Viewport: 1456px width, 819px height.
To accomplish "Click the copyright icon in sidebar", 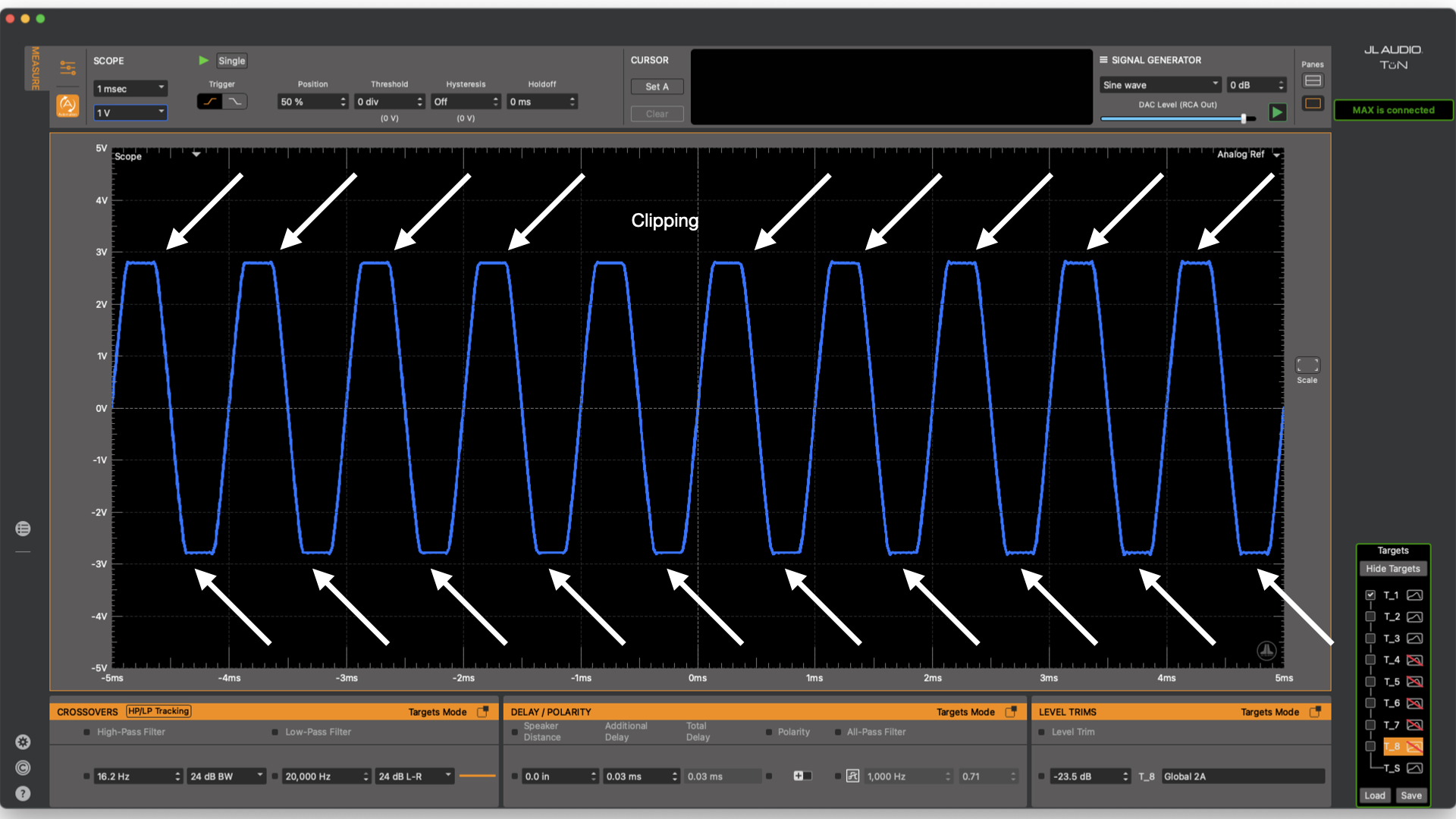I will pos(23,768).
